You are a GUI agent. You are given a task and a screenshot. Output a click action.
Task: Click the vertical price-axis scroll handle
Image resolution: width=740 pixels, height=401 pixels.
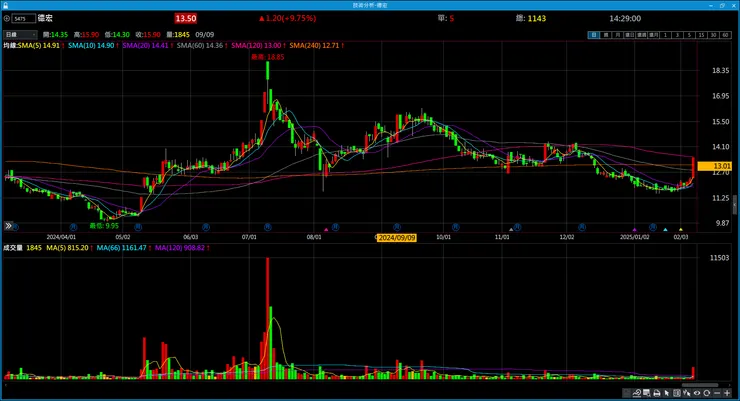pyautogui.click(x=735, y=203)
